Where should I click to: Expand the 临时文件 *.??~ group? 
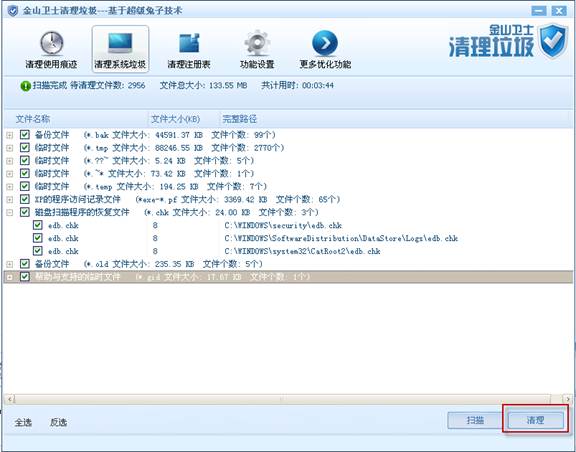click(x=10, y=161)
